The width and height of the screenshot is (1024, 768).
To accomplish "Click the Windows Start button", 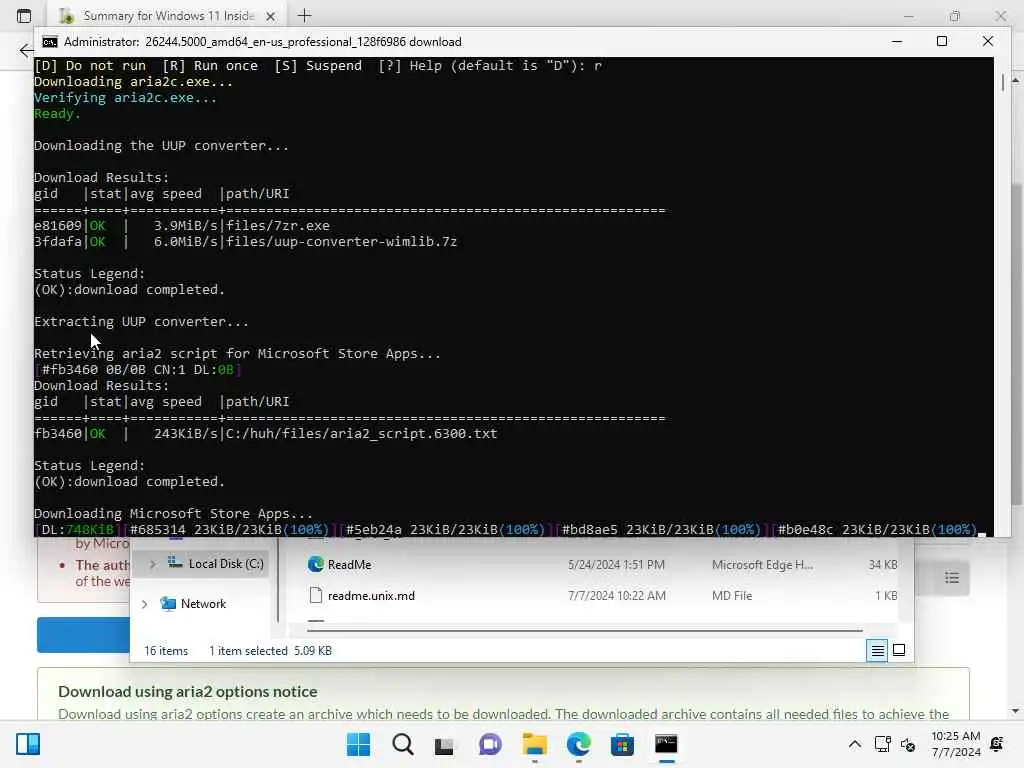I will click(x=358, y=744).
